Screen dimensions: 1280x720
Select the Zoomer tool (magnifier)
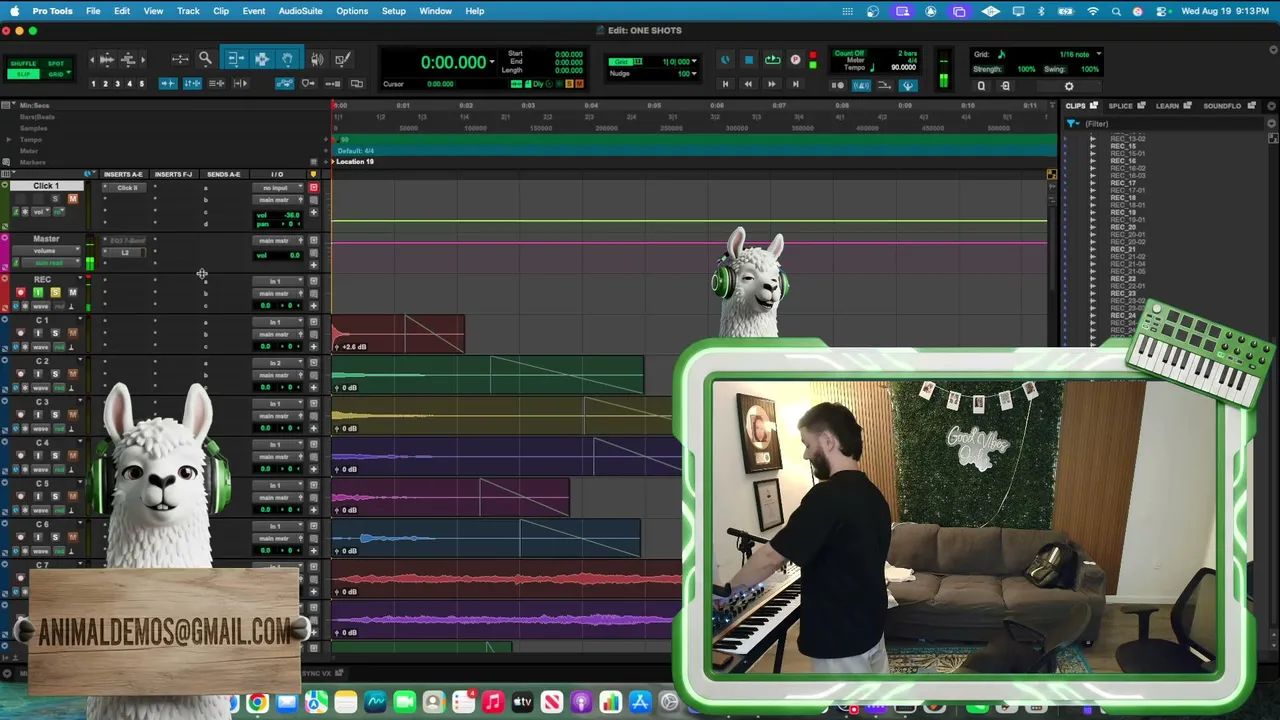[x=205, y=59]
